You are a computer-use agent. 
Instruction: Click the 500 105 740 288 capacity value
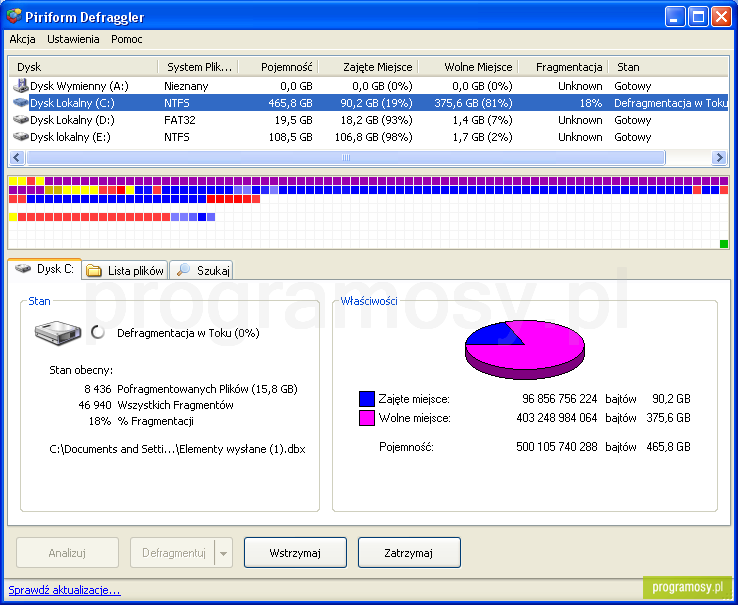[557, 446]
